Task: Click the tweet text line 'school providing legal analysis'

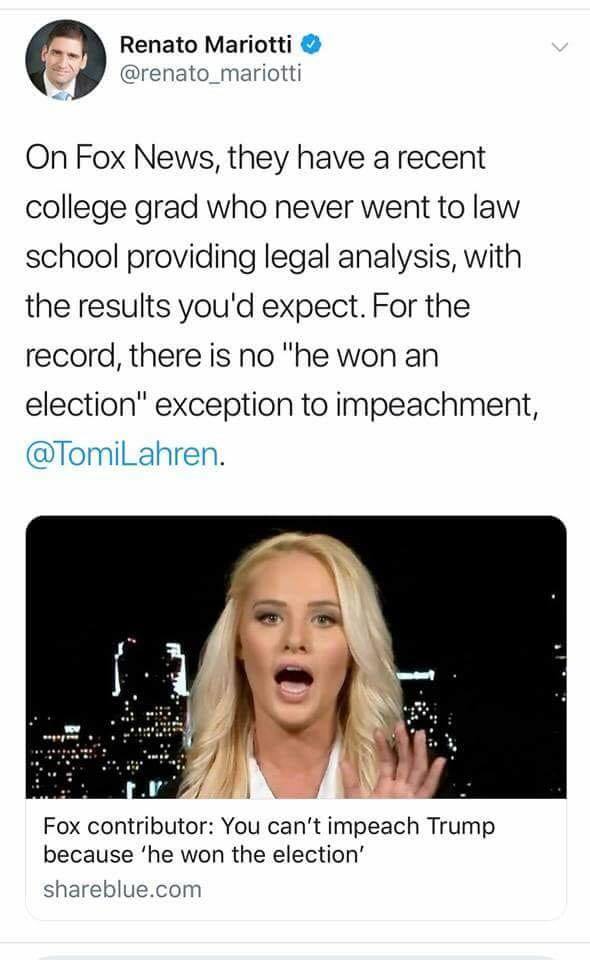Action: coord(273,257)
